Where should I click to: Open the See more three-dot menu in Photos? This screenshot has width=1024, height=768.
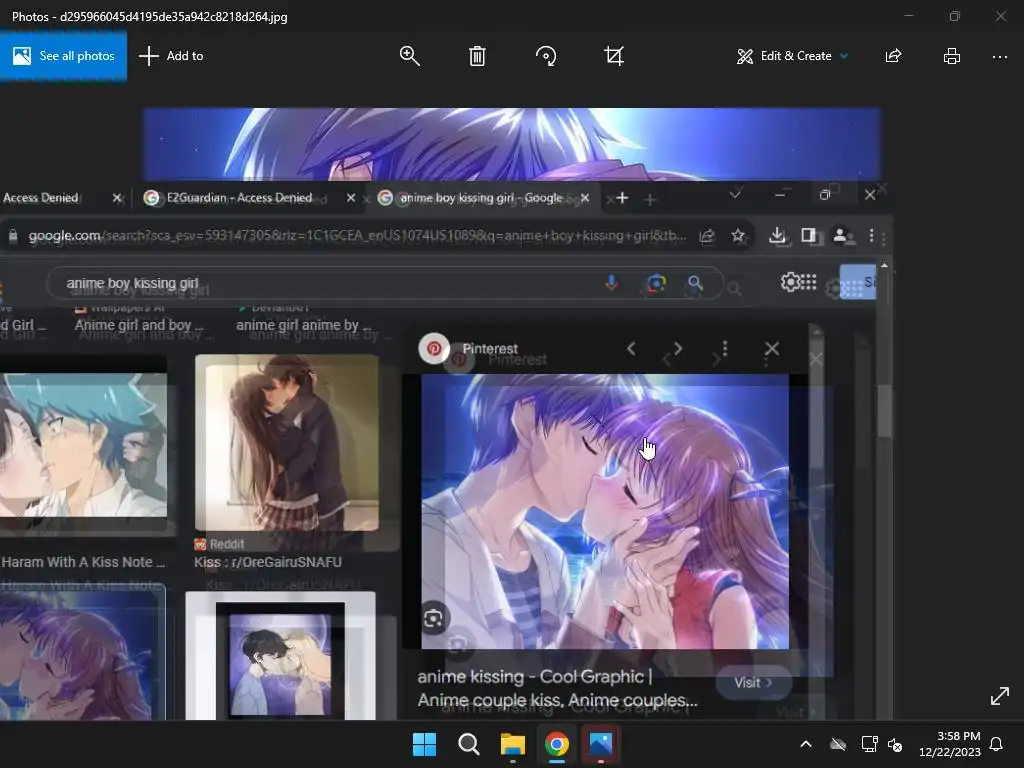click(x=1000, y=57)
